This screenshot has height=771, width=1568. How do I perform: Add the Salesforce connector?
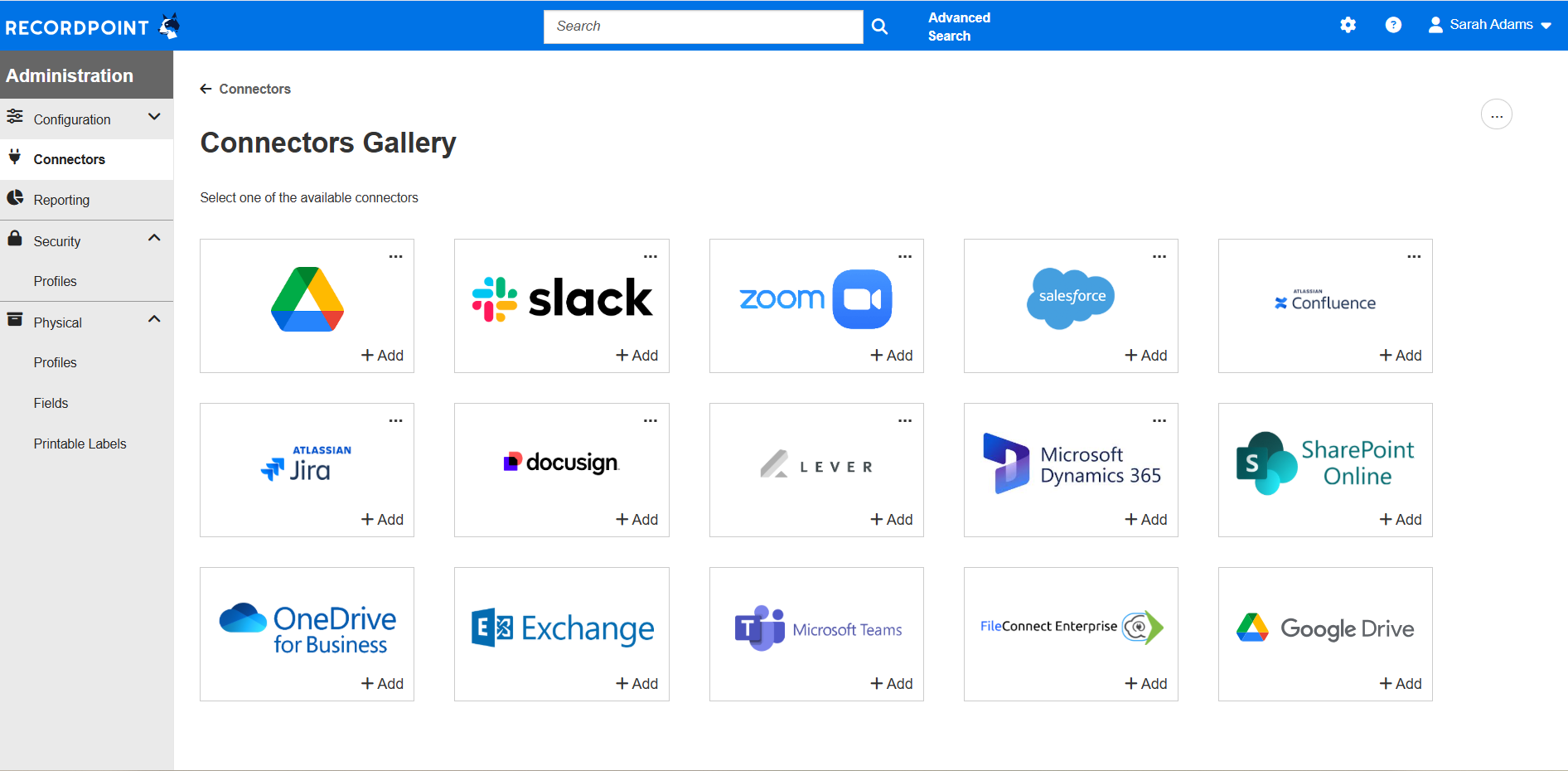click(1145, 356)
